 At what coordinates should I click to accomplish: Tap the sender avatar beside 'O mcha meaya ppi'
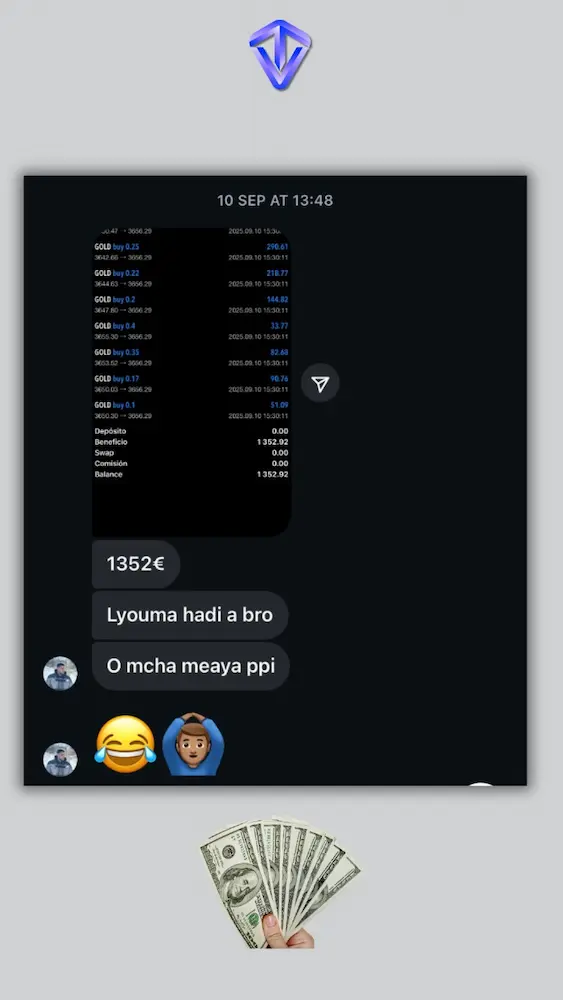point(60,673)
